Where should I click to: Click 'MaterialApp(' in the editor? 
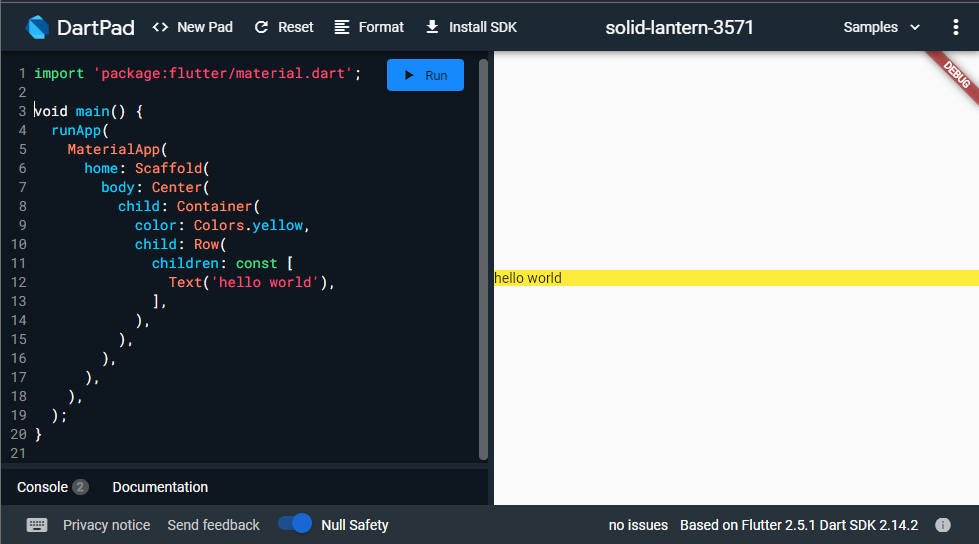pos(117,149)
